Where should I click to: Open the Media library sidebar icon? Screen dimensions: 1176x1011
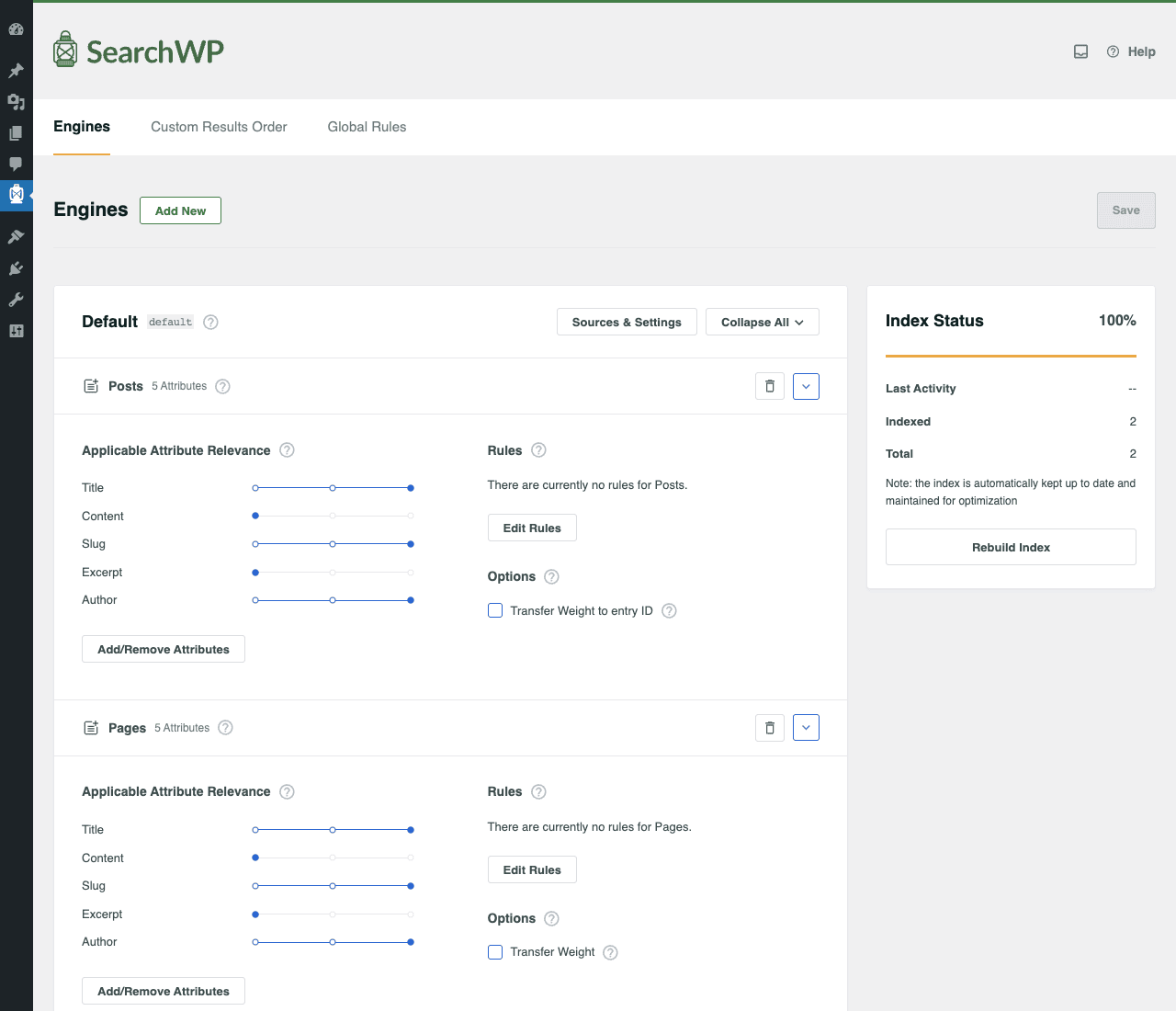coord(16,102)
